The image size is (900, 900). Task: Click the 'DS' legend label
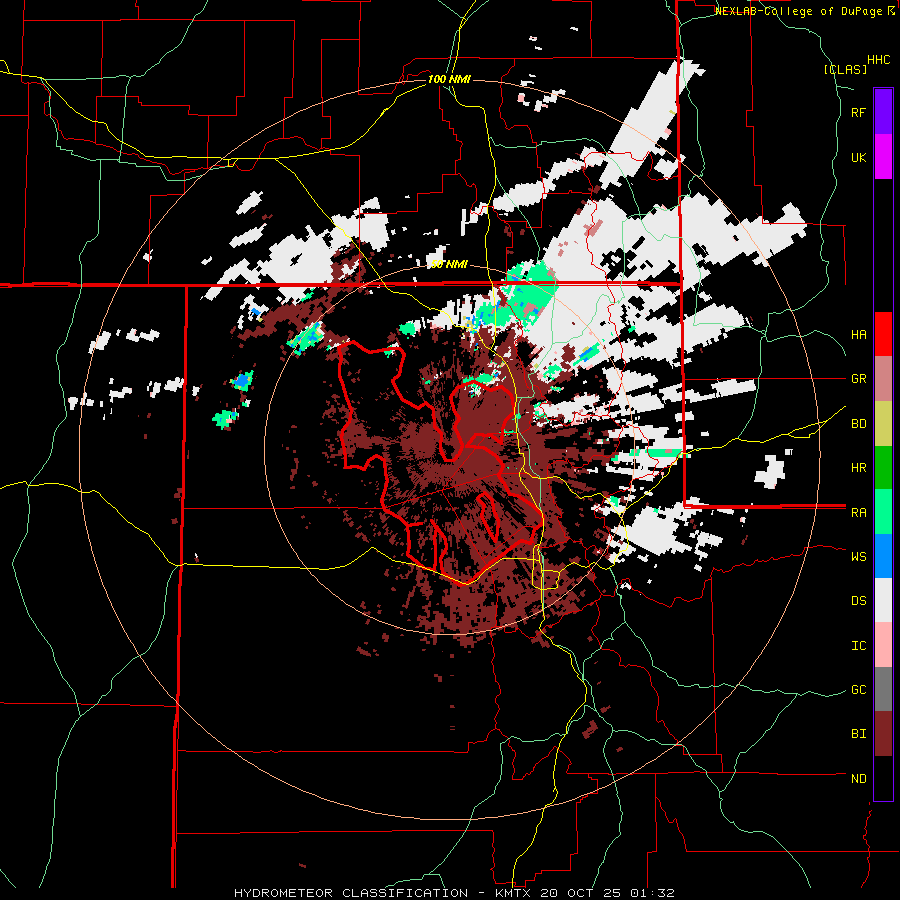click(x=858, y=600)
